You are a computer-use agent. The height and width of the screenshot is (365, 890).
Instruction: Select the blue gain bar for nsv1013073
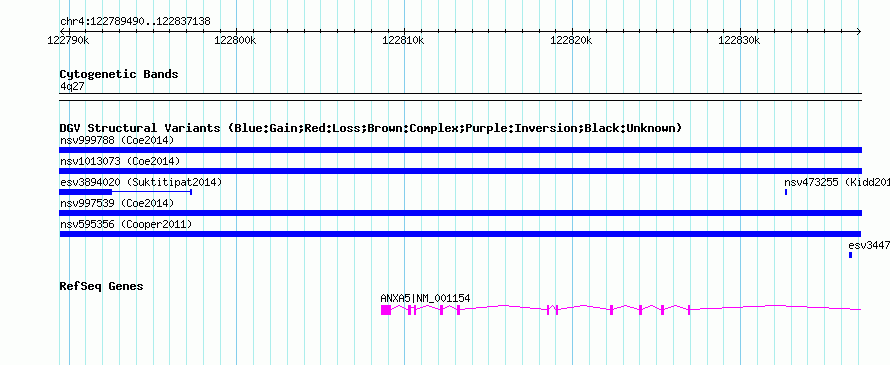tap(460, 171)
